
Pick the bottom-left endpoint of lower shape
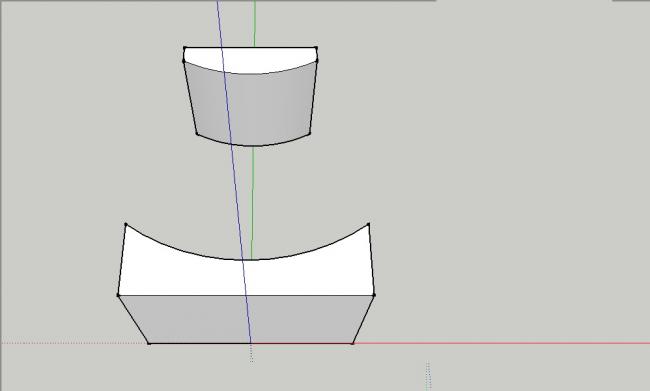click(149, 343)
